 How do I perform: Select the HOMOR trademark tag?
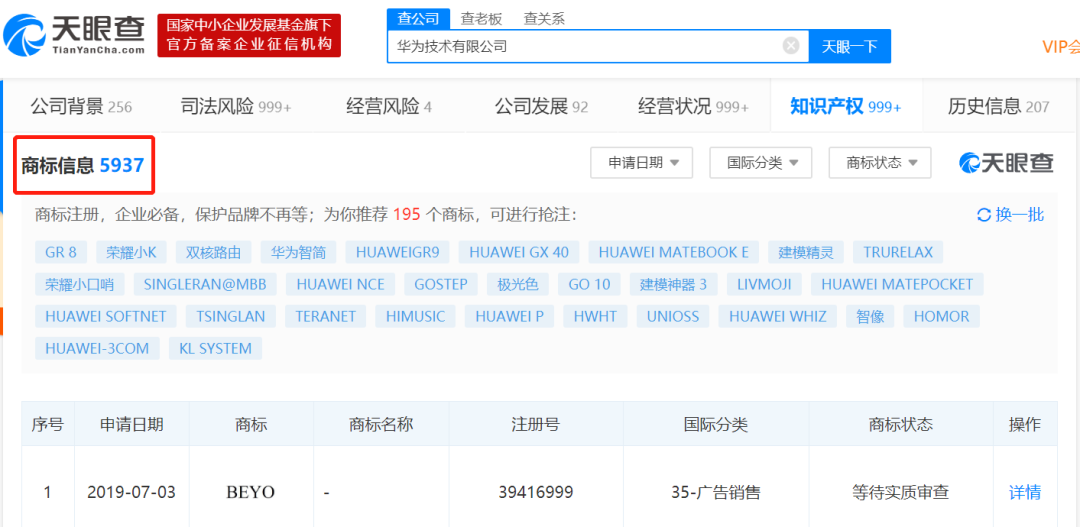tap(941, 316)
